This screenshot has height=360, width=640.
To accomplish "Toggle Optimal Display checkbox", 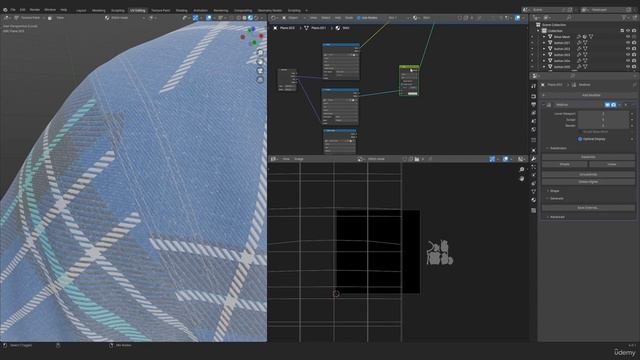I will tap(580, 139).
